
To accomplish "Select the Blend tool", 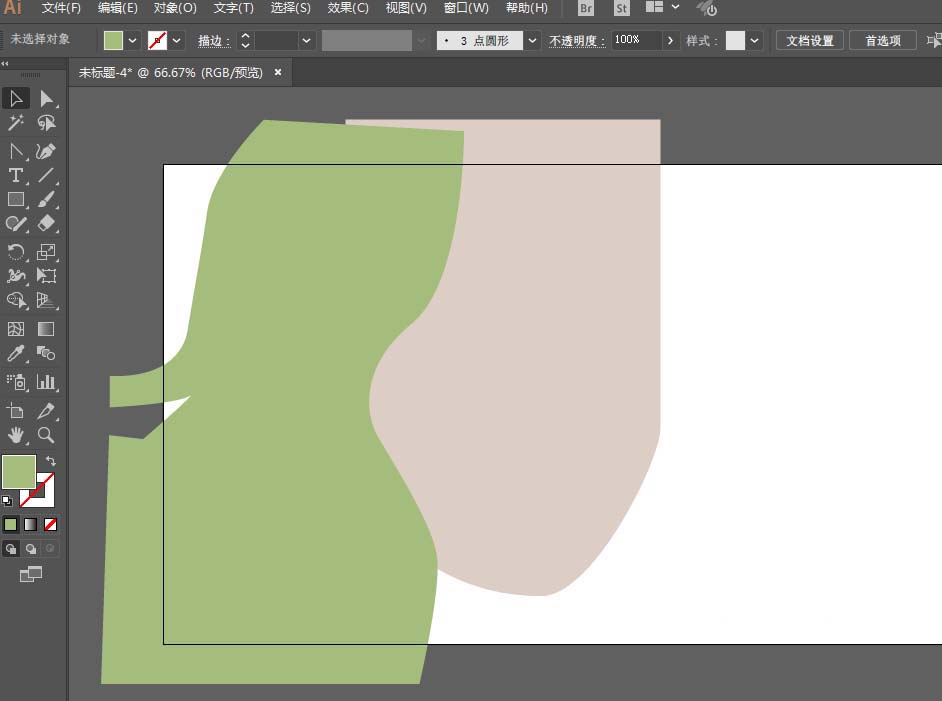I will (46, 353).
